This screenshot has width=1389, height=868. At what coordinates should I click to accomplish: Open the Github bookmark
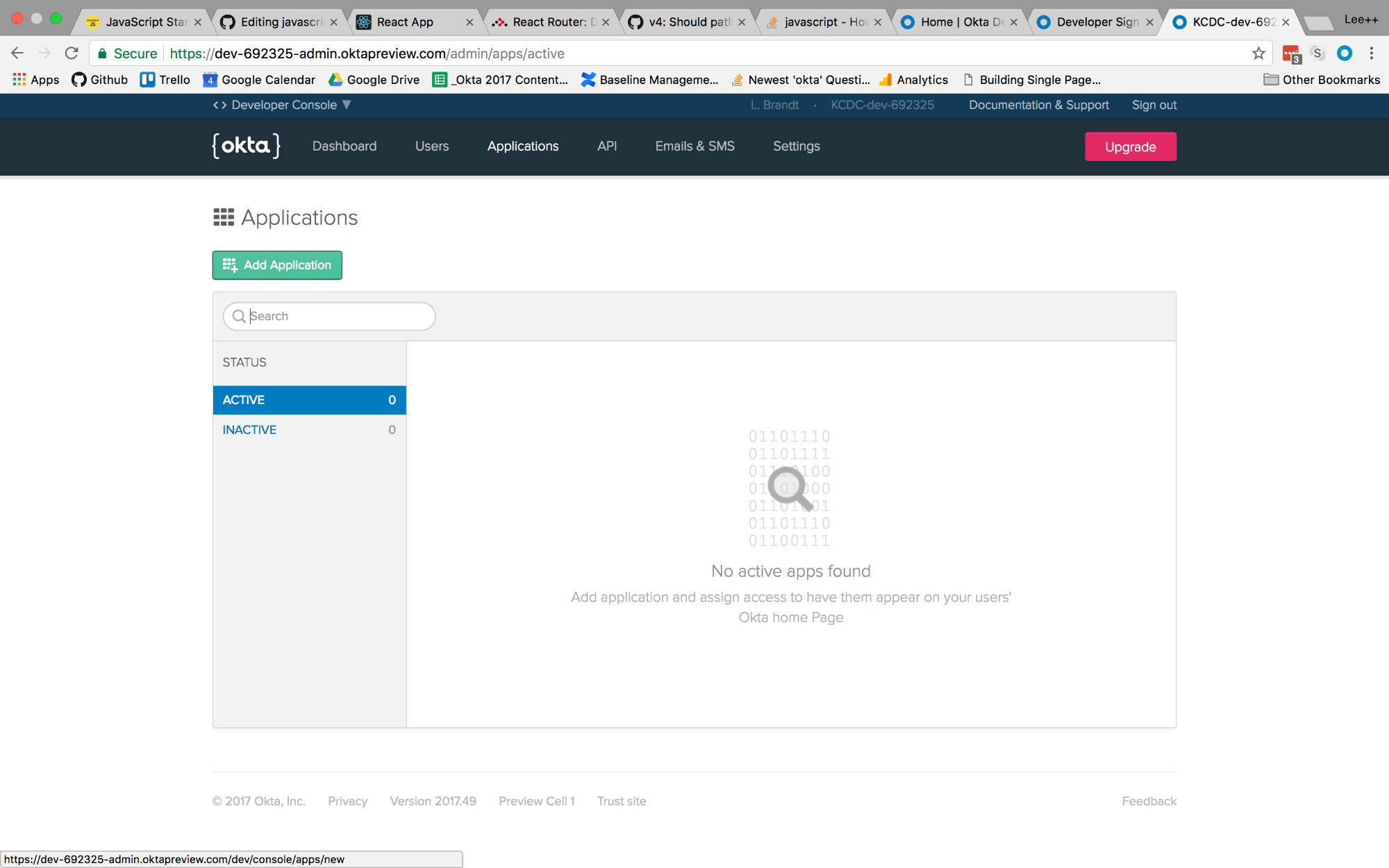click(x=100, y=80)
